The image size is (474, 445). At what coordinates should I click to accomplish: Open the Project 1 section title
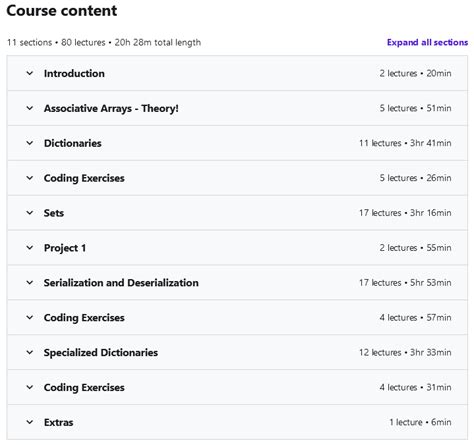[x=65, y=248]
